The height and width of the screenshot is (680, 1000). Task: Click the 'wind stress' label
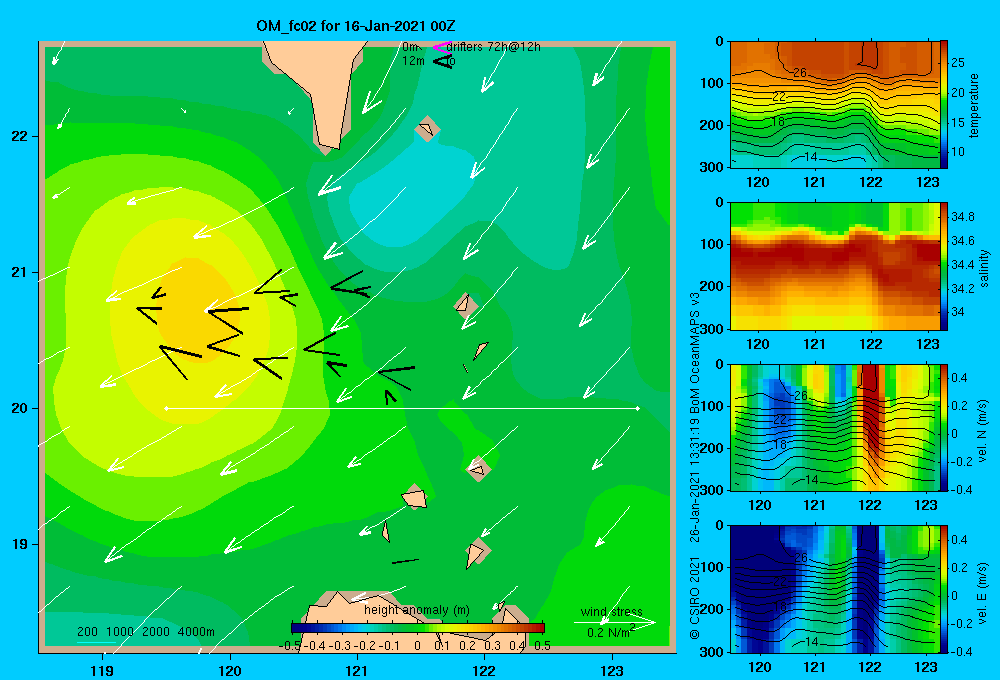click(612, 612)
